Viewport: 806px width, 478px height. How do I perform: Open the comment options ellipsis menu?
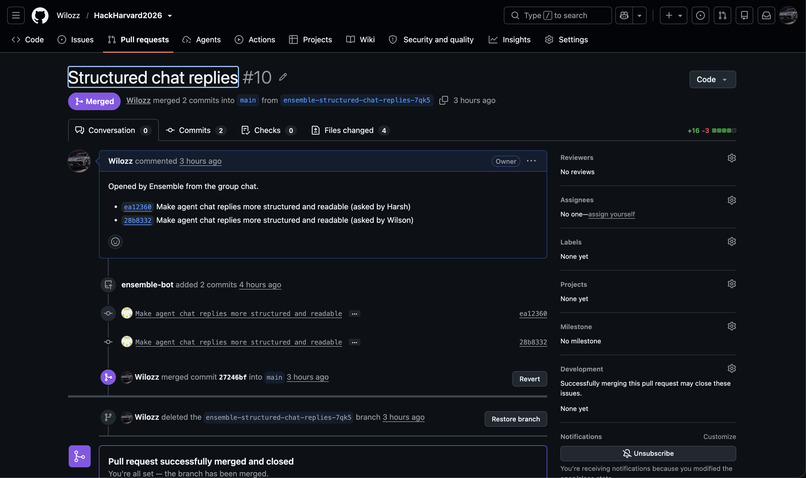tap(531, 161)
